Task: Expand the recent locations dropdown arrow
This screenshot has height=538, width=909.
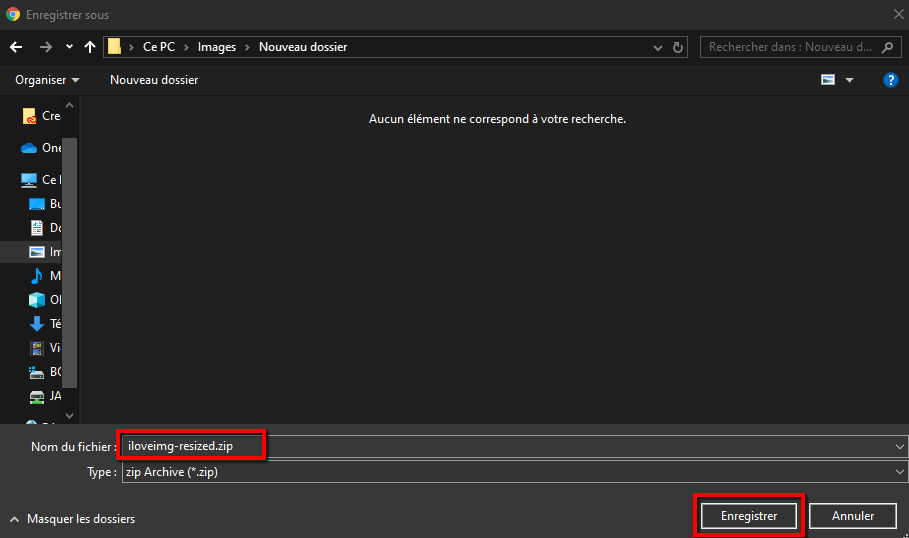Action: pyautogui.click(x=69, y=47)
